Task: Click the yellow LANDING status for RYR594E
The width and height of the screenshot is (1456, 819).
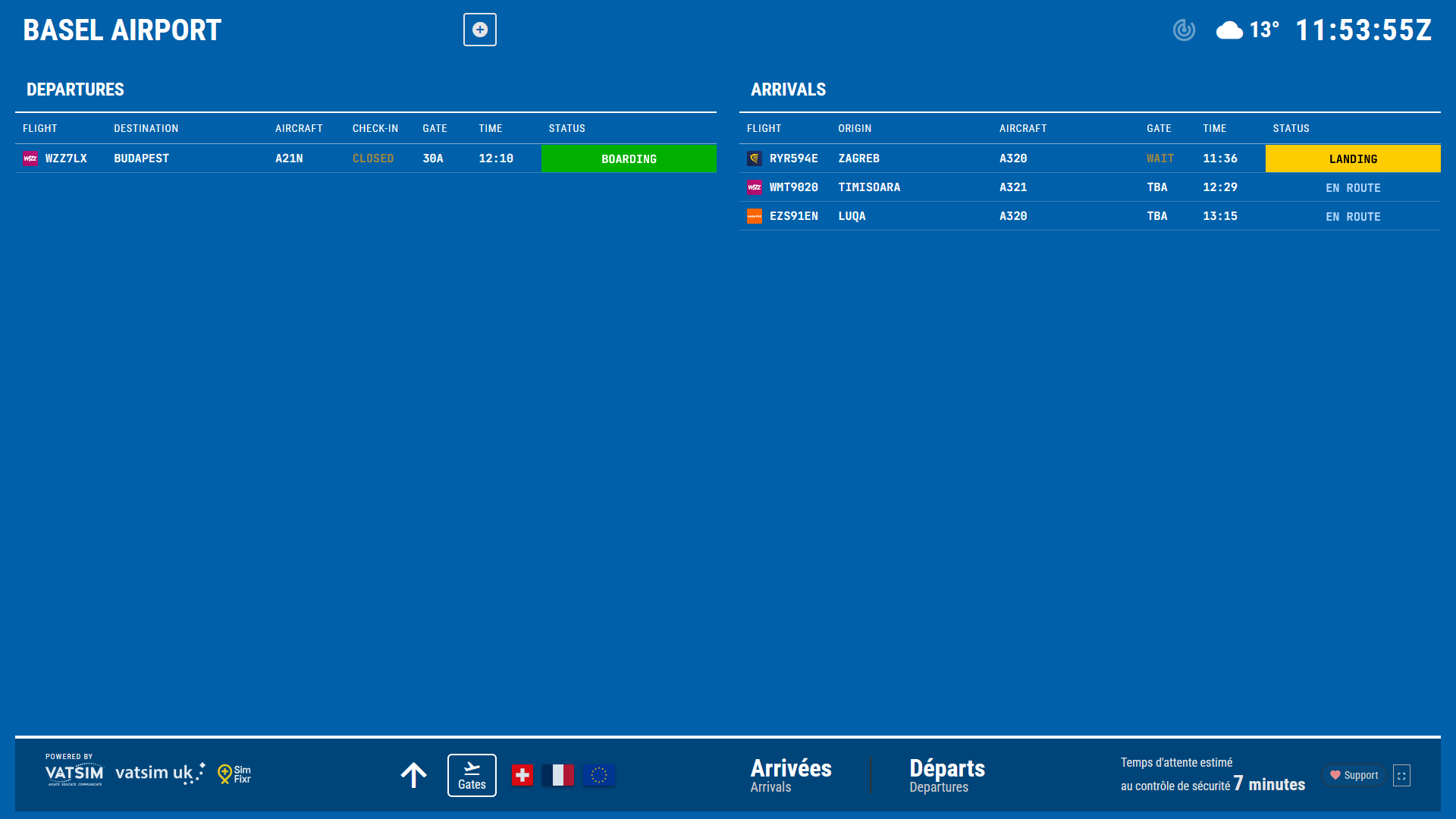Action: 1353,158
